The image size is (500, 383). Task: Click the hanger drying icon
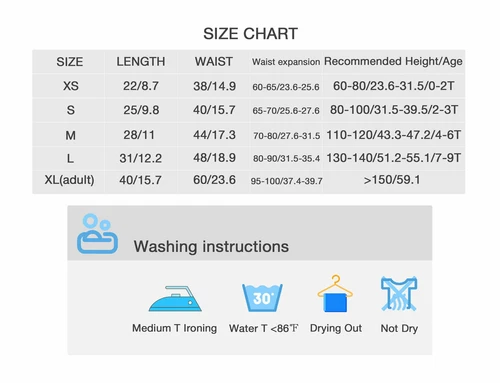[335, 293]
